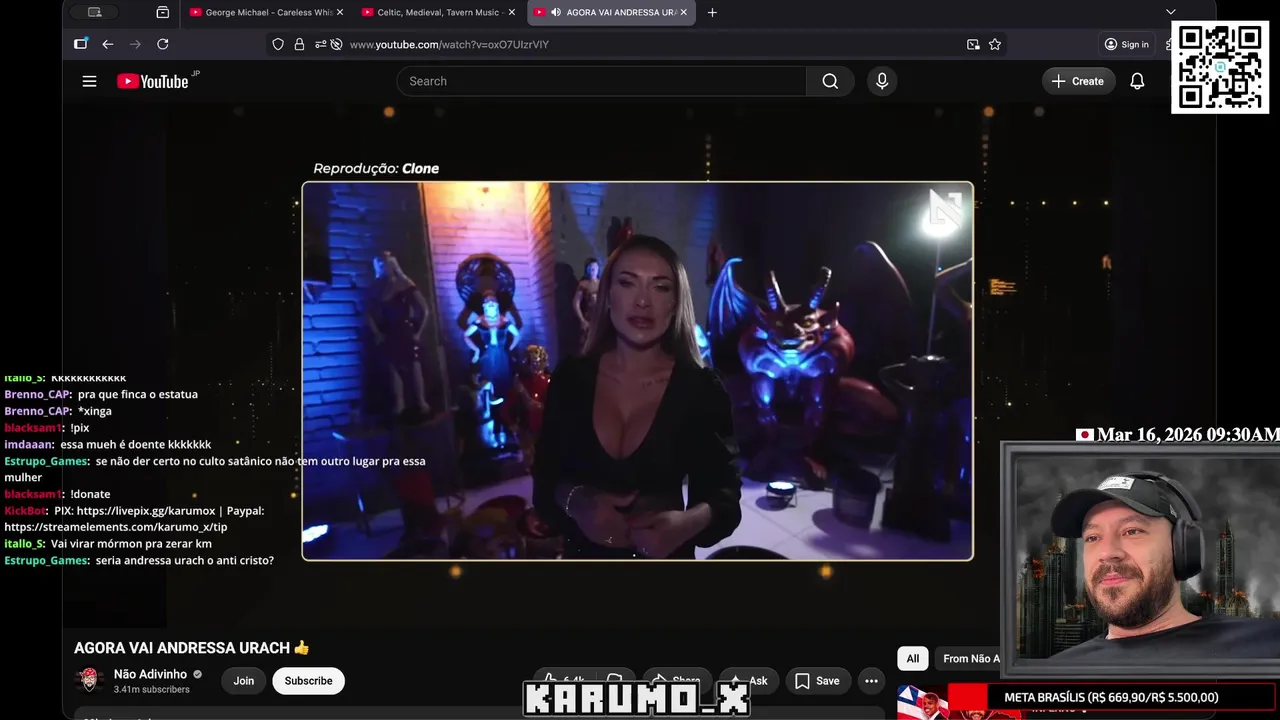Viewport: 1280px width, 720px height.
Task: Click chat message 'essa mueh é doente kkkkkkk'
Action: [x=135, y=444]
